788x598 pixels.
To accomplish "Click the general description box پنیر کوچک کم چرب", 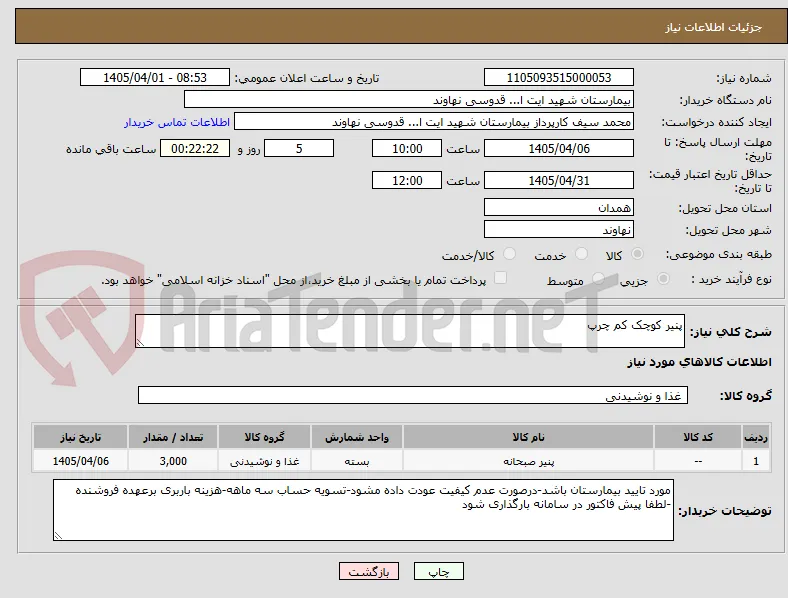I will click(410, 331).
